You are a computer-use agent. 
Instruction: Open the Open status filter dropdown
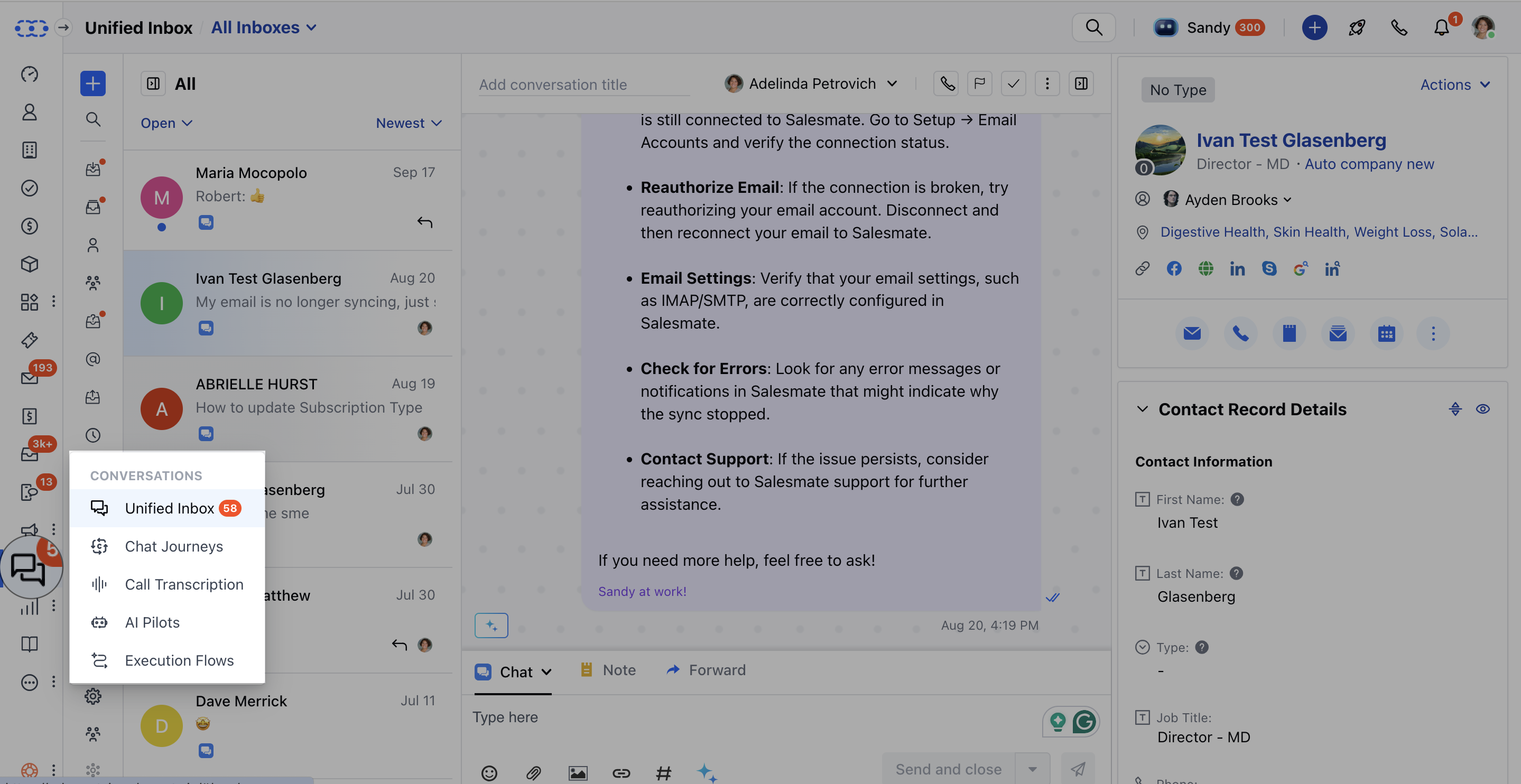(x=166, y=123)
